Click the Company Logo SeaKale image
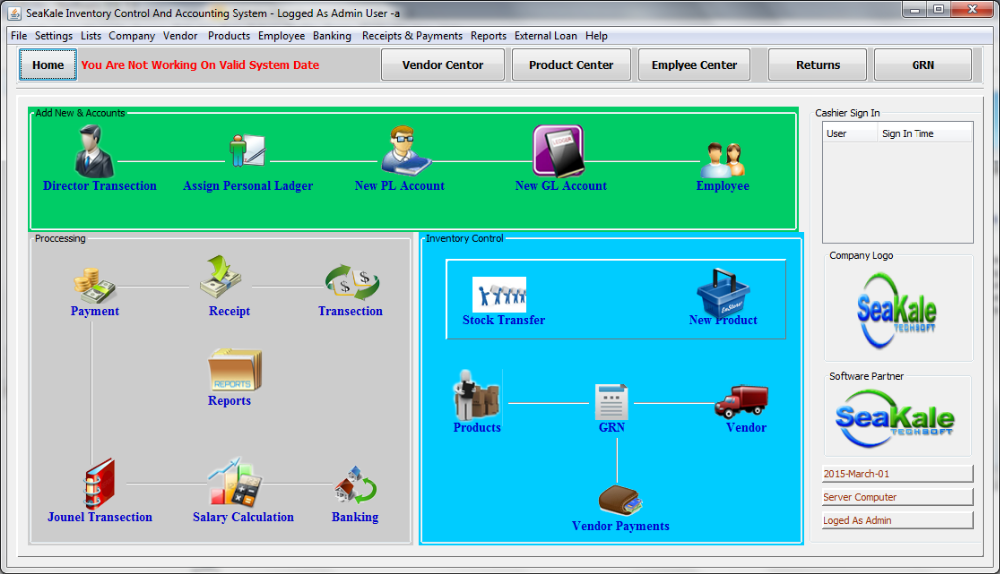1000x574 pixels. [897, 311]
